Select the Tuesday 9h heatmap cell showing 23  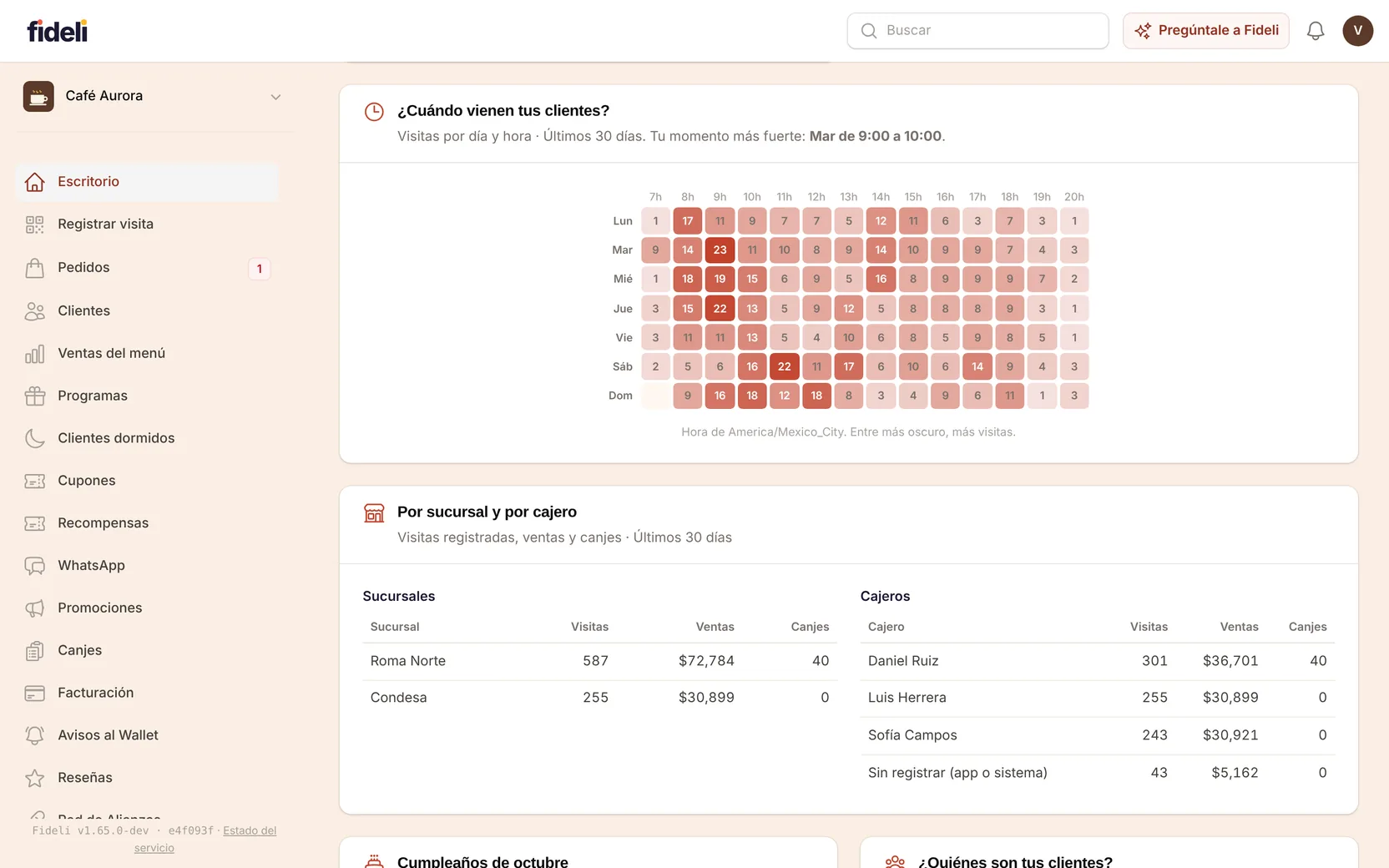point(720,250)
